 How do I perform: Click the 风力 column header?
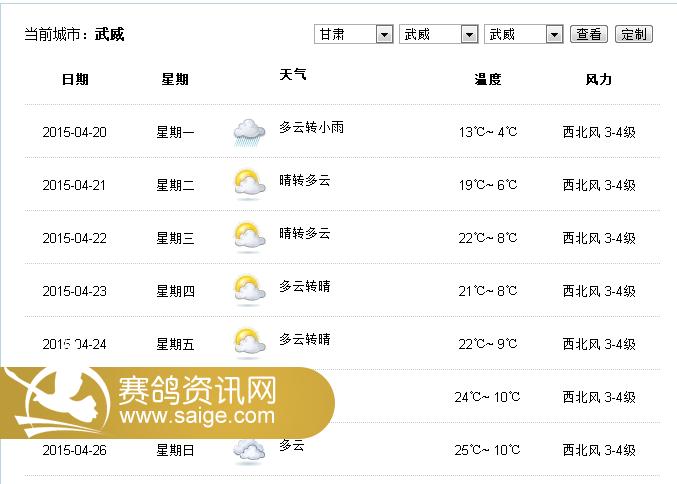(x=599, y=79)
